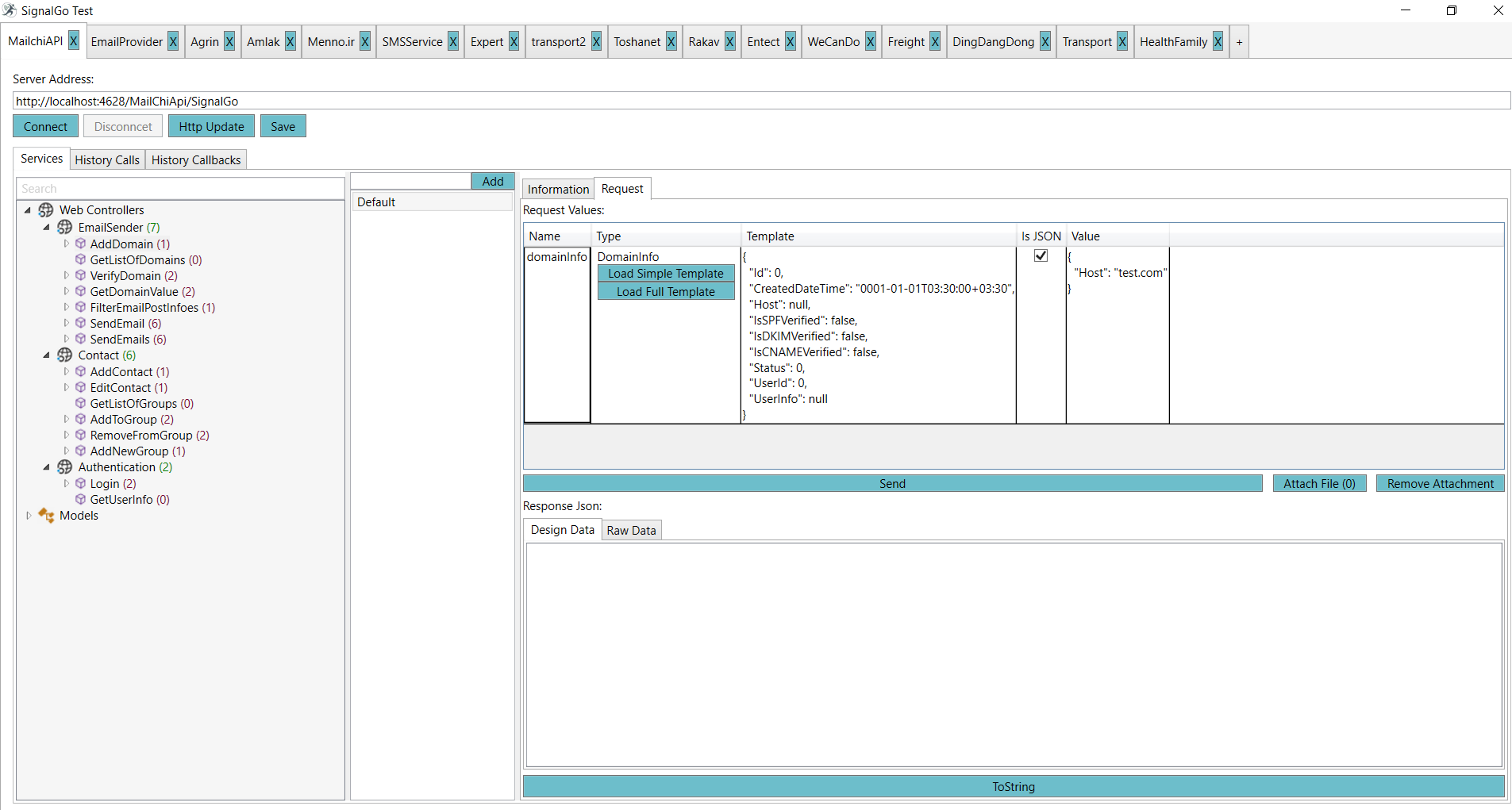
Task: Click the Http Update button
Action: click(211, 127)
